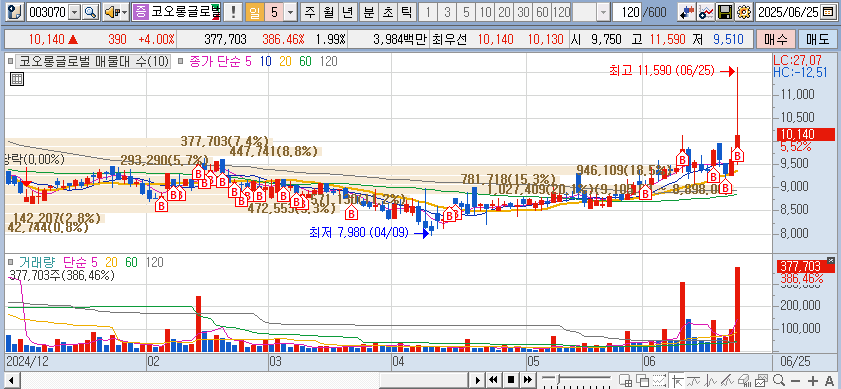Zoom in chart with plus icon

[x=813, y=380]
